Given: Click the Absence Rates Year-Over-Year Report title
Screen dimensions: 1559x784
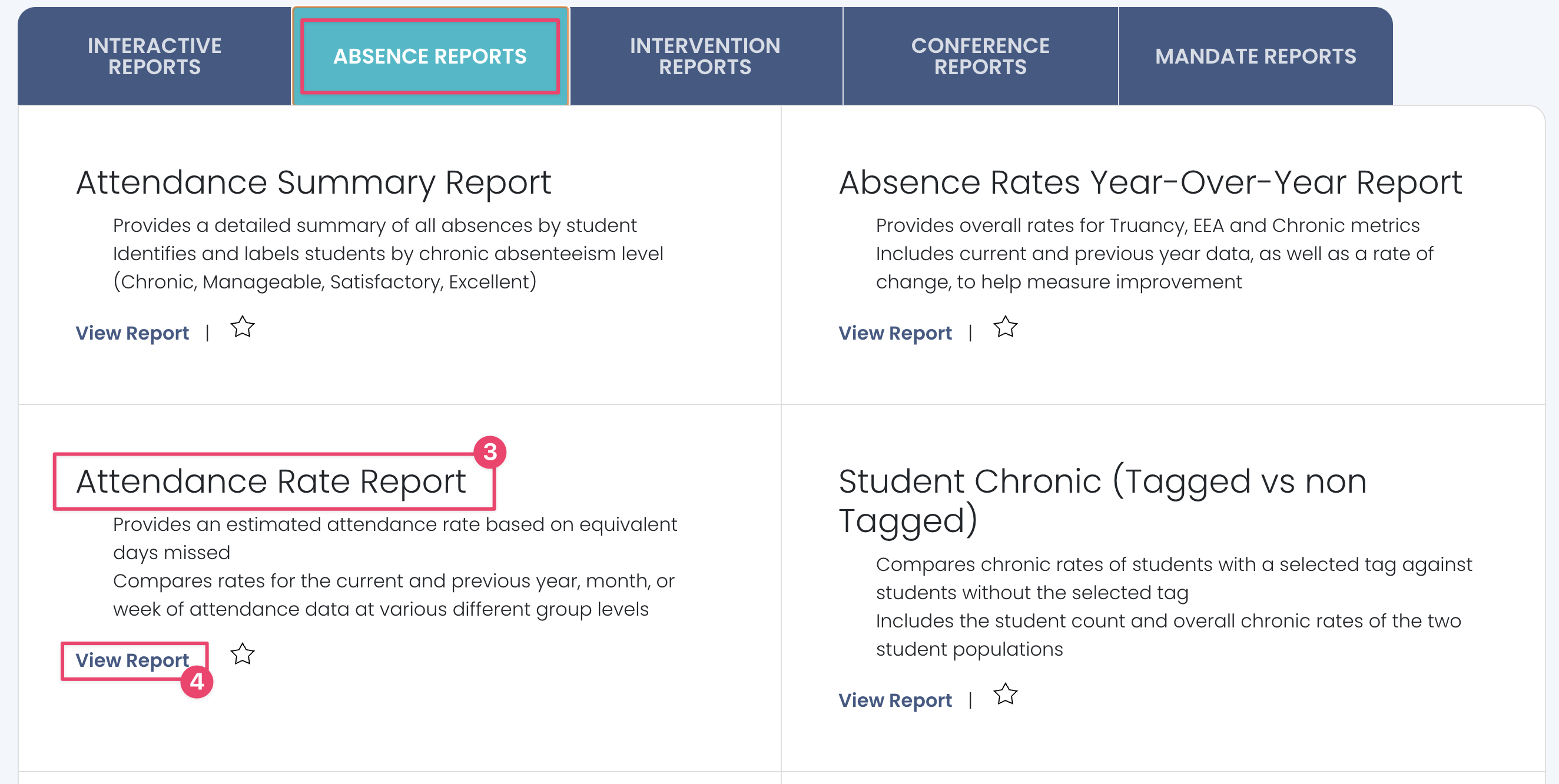Looking at the screenshot, I should pos(1150,182).
